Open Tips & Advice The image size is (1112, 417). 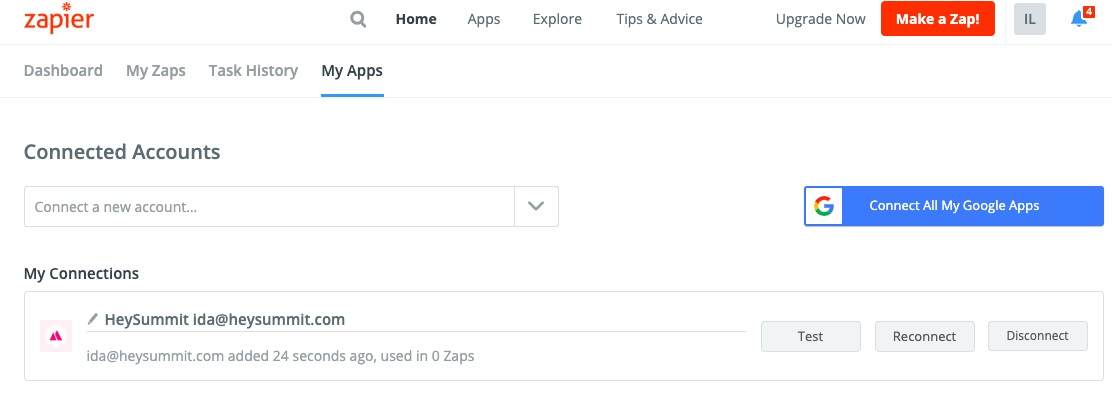coord(660,19)
